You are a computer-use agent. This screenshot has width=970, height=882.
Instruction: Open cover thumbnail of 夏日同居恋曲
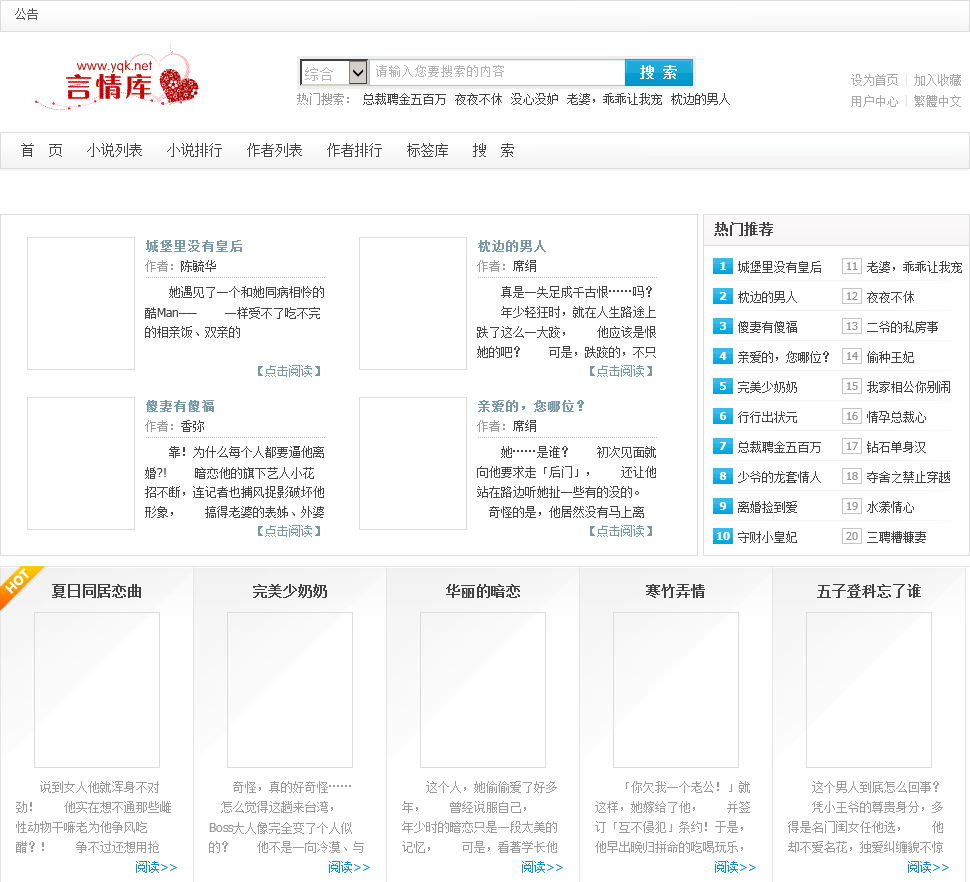[x=97, y=689]
